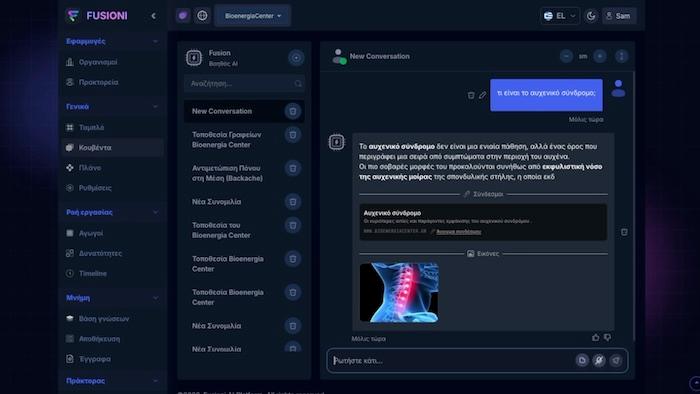Attach a file in the message box
Viewport: 700px width, 394px height.
coord(582,360)
